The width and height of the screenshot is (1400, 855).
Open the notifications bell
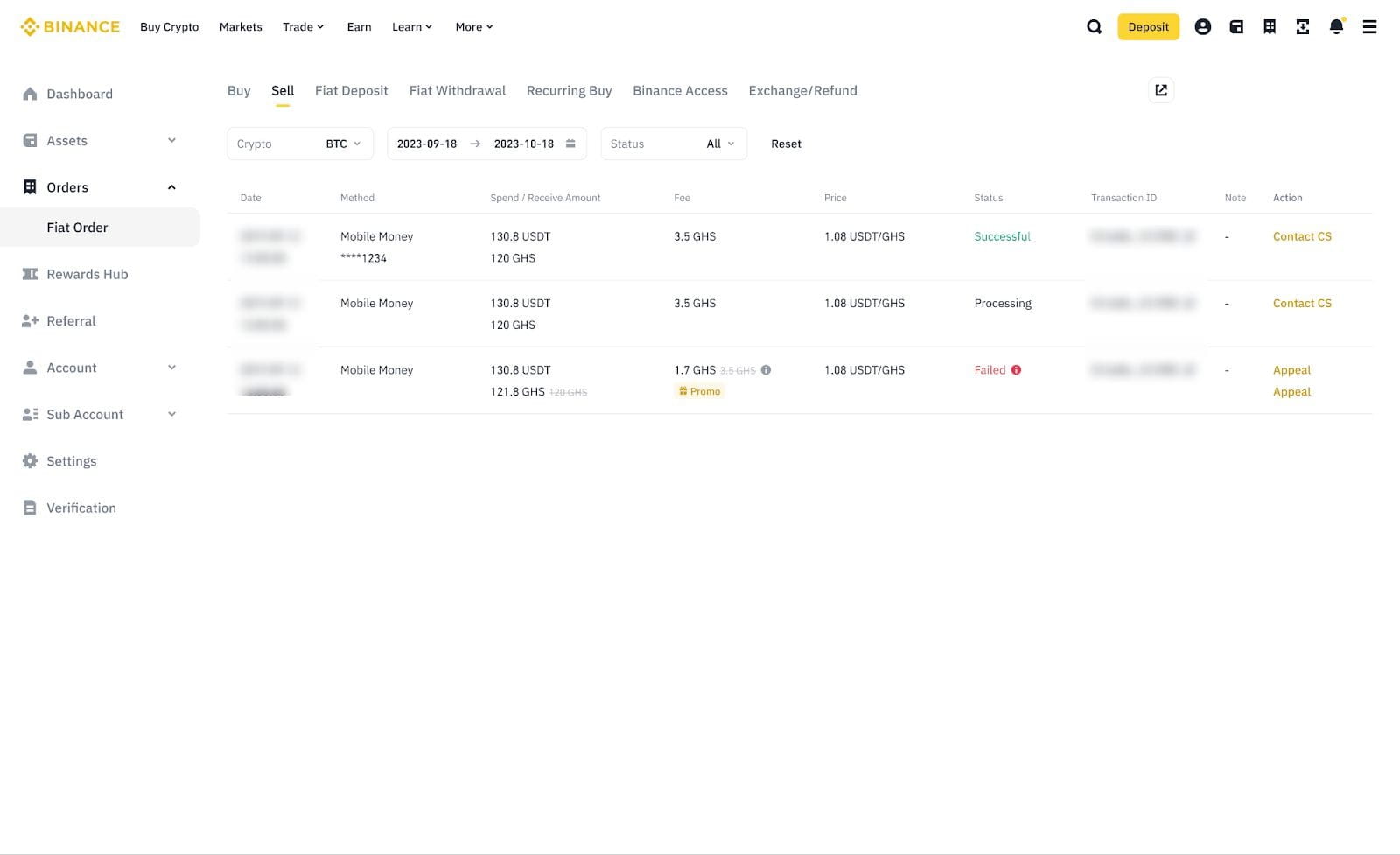(x=1336, y=27)
